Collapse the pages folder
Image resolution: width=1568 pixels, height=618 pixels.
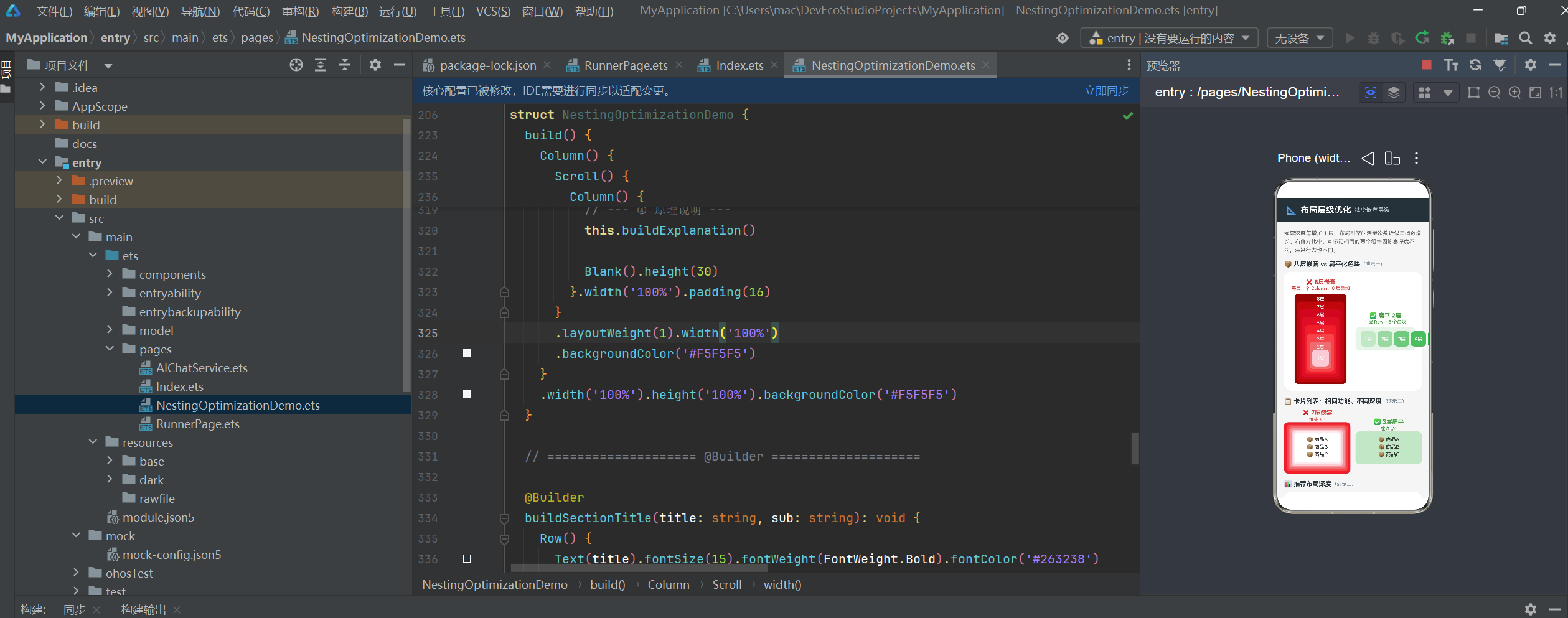tap(110, 349)
